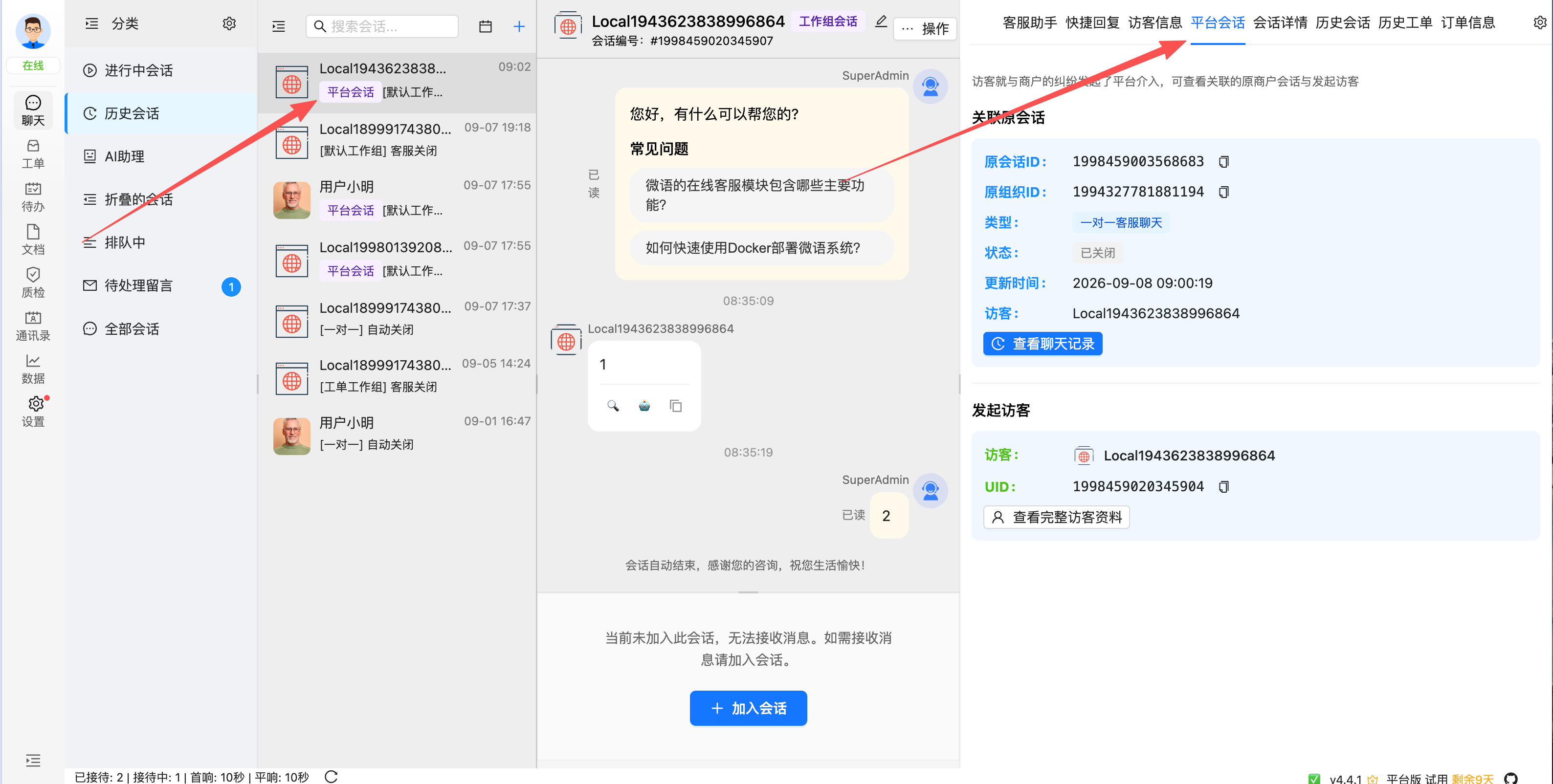
Task: Copy the 原会话ID value
Action: click(1223, 161)
